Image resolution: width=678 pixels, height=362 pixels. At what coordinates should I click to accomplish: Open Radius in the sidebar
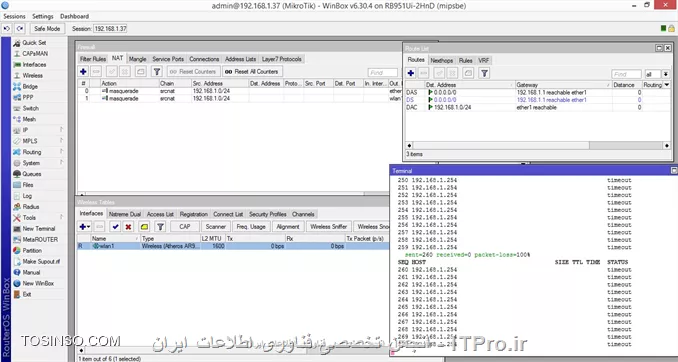tap(31, 207)
